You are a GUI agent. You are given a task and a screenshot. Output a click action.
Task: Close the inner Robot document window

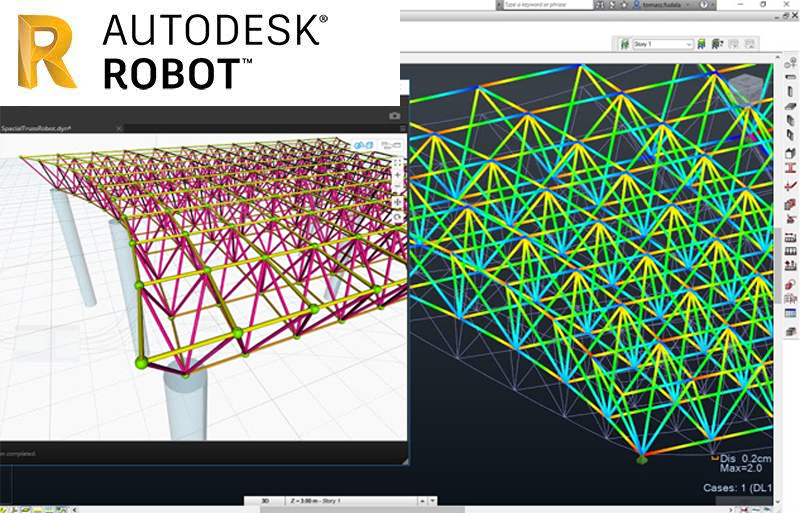point(795,16)
